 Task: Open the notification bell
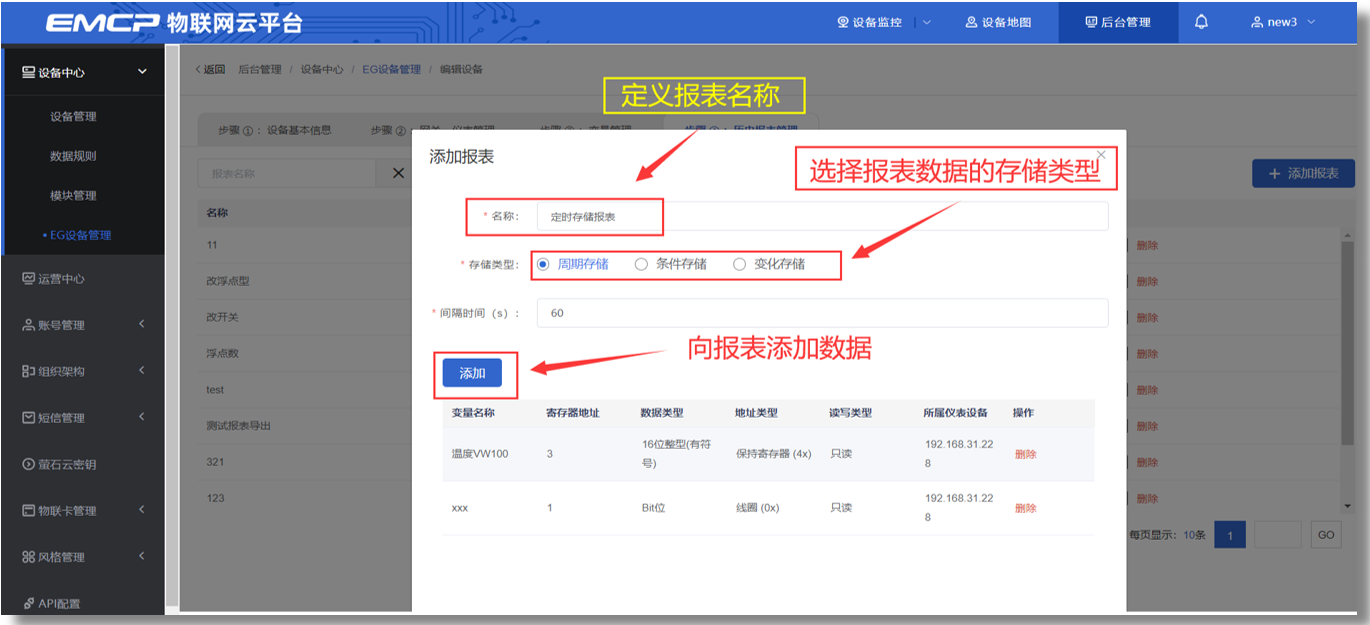1201,22
